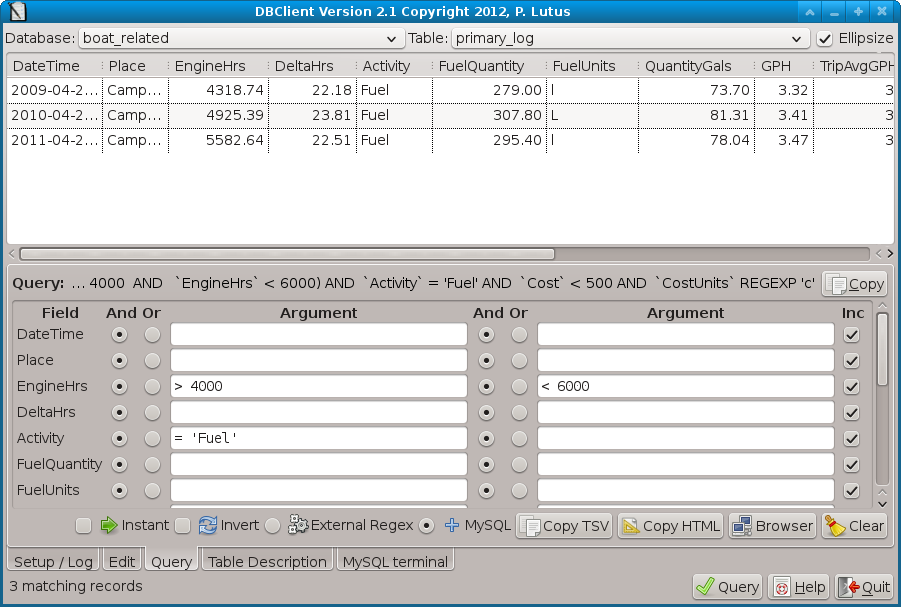The height and width of the screenshot is (607, 901).
Task: Quit the DBClient application
Action: [864, 587]
